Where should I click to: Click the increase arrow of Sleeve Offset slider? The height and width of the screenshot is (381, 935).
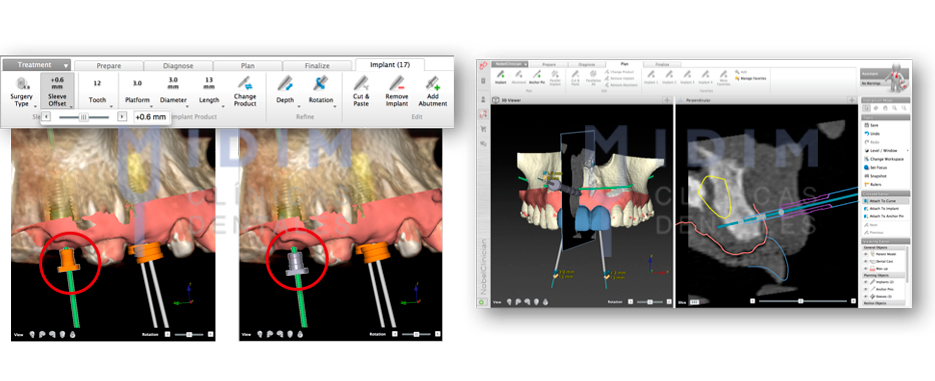pos(122,117)
